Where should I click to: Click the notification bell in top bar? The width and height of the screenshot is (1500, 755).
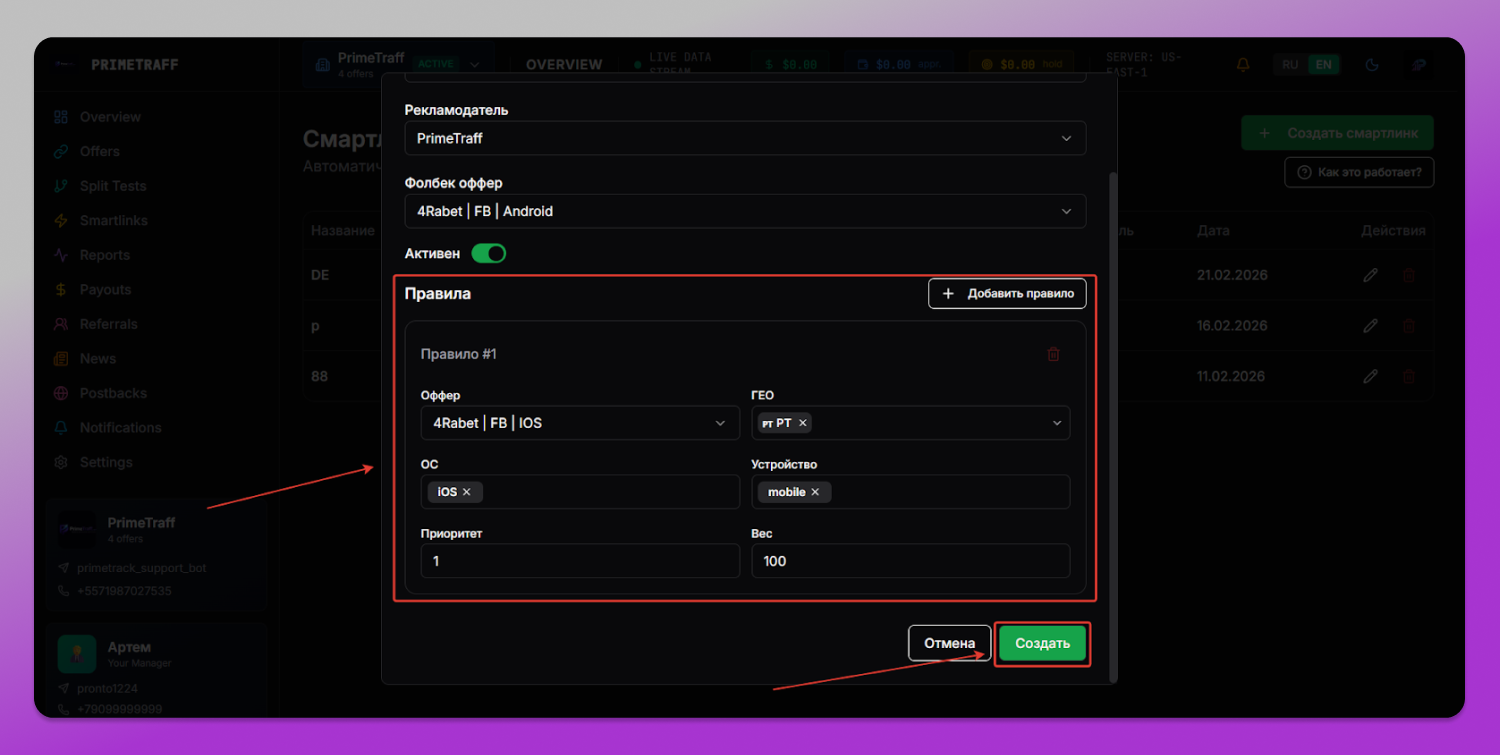pos(1243,64)
